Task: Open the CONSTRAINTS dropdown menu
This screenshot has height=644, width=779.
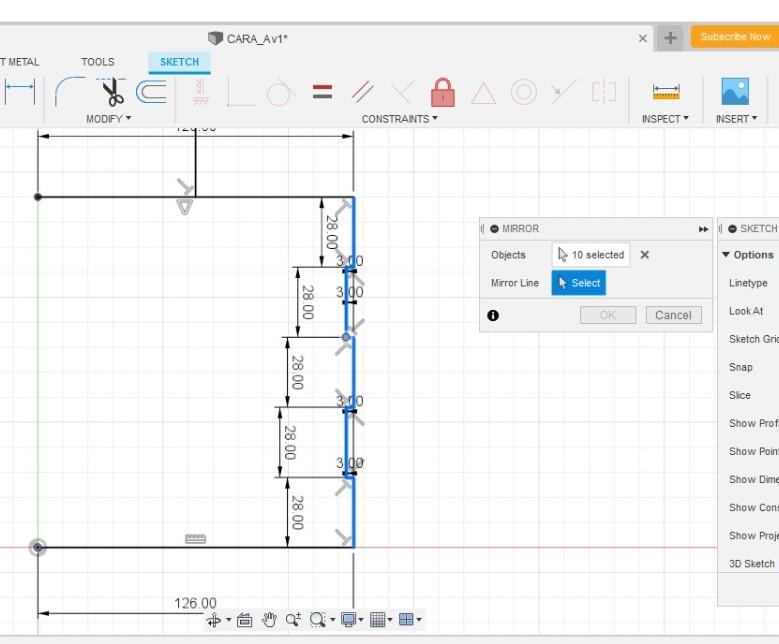Action: pos(399,119)
